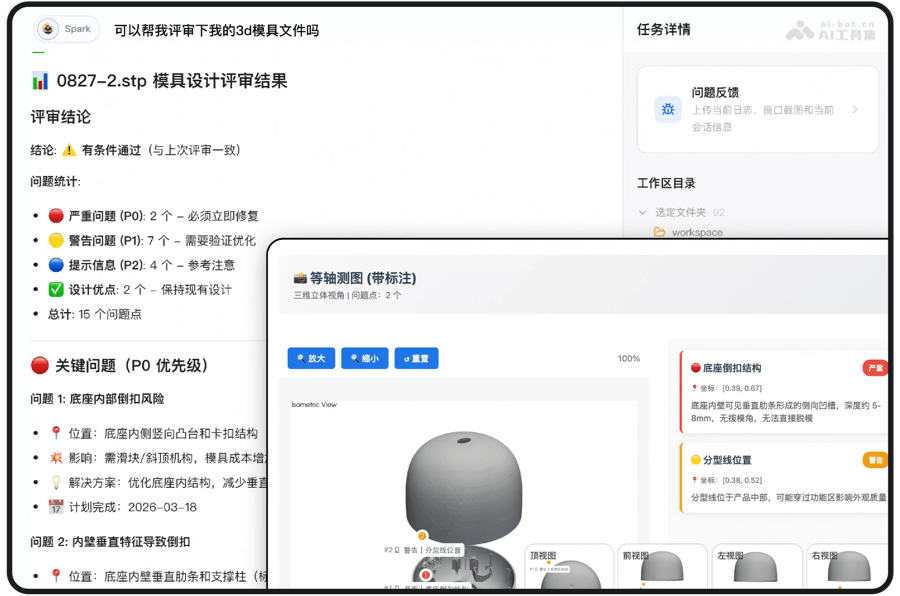Click the Spark avatar icon
This screenshot has height=596, width=900.
coord(49,30)
